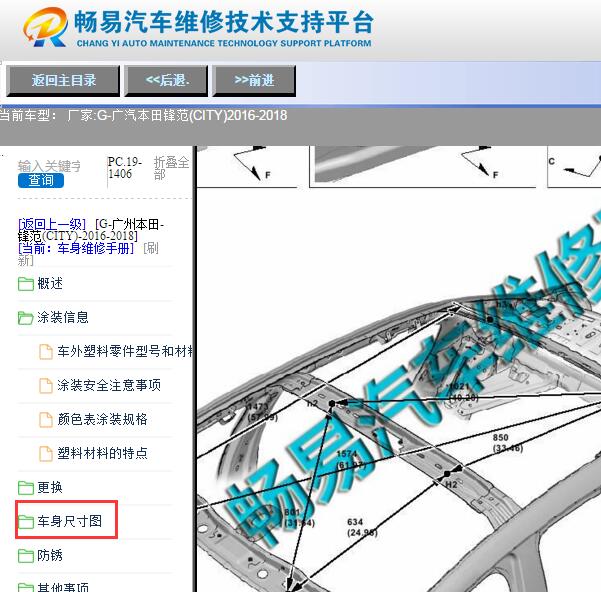Open the 涂装安全注意事项 page
Image resolution: width=601 pixels, height=592 pixels.
(109, 385)
